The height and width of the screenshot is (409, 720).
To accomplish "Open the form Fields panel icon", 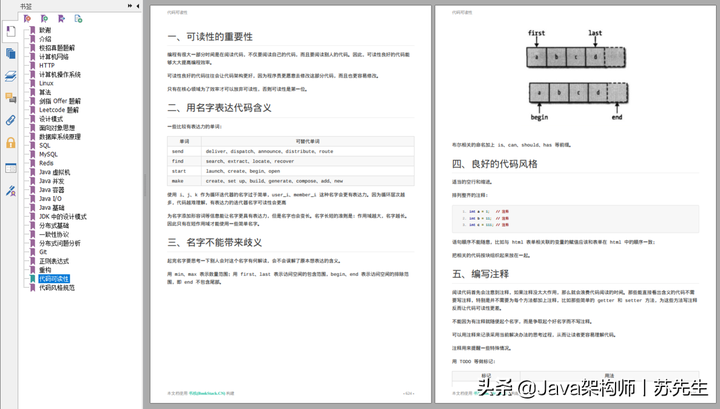I will click(x=11, y=168).
